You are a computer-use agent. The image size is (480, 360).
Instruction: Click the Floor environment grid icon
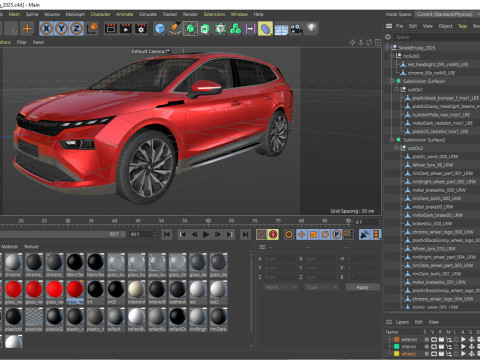(281, 29)
